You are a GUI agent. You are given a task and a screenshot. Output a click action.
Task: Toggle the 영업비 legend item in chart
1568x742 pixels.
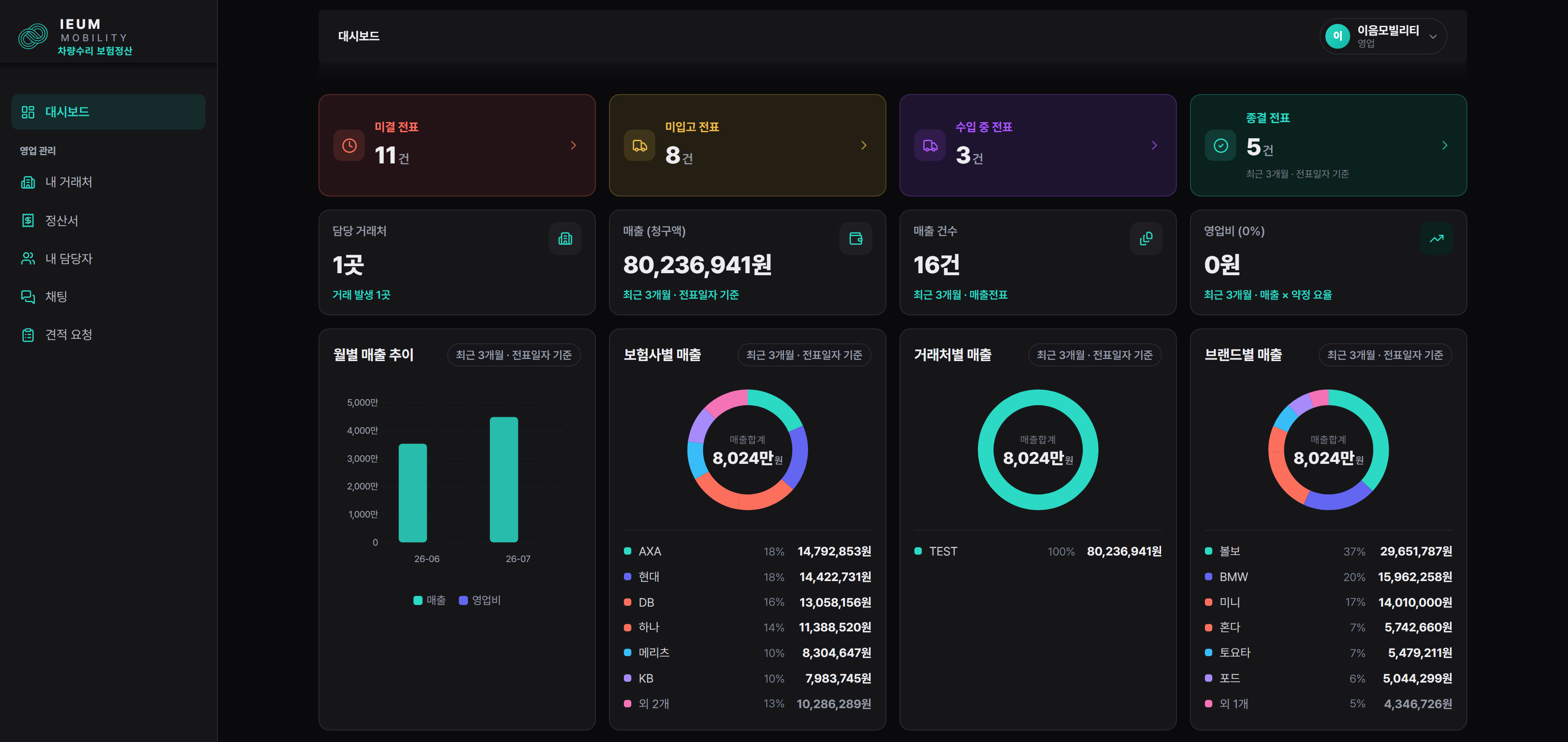(479, 600)
